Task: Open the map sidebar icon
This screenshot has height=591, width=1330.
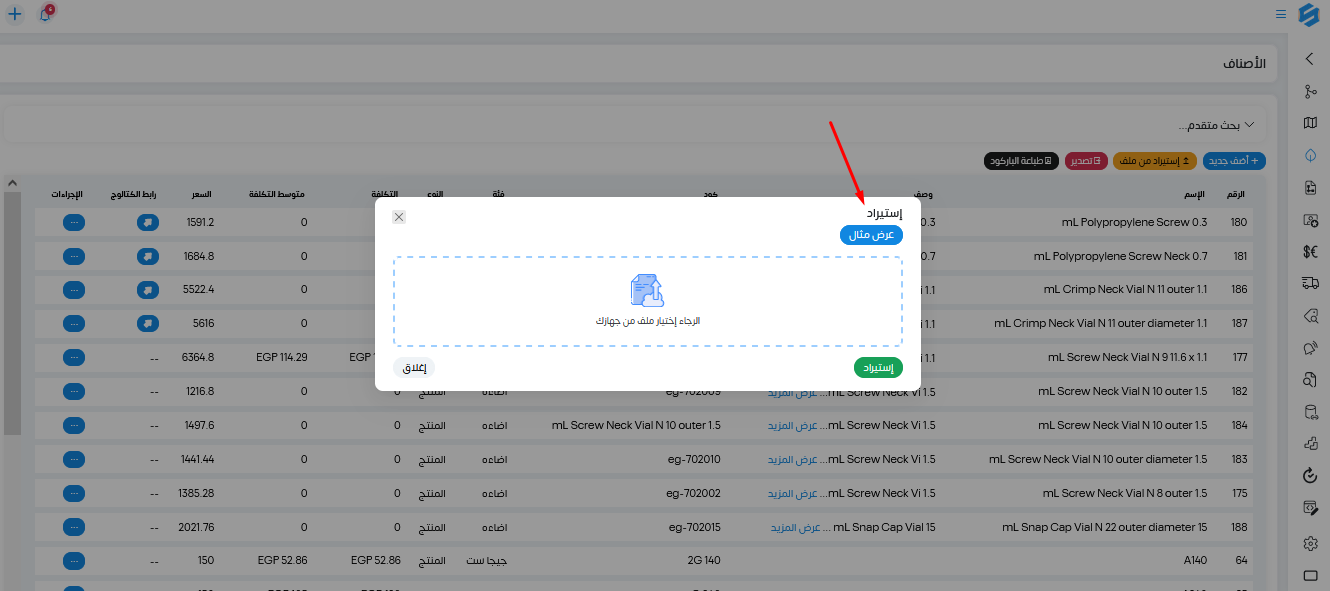Action: pos(1310,123)
